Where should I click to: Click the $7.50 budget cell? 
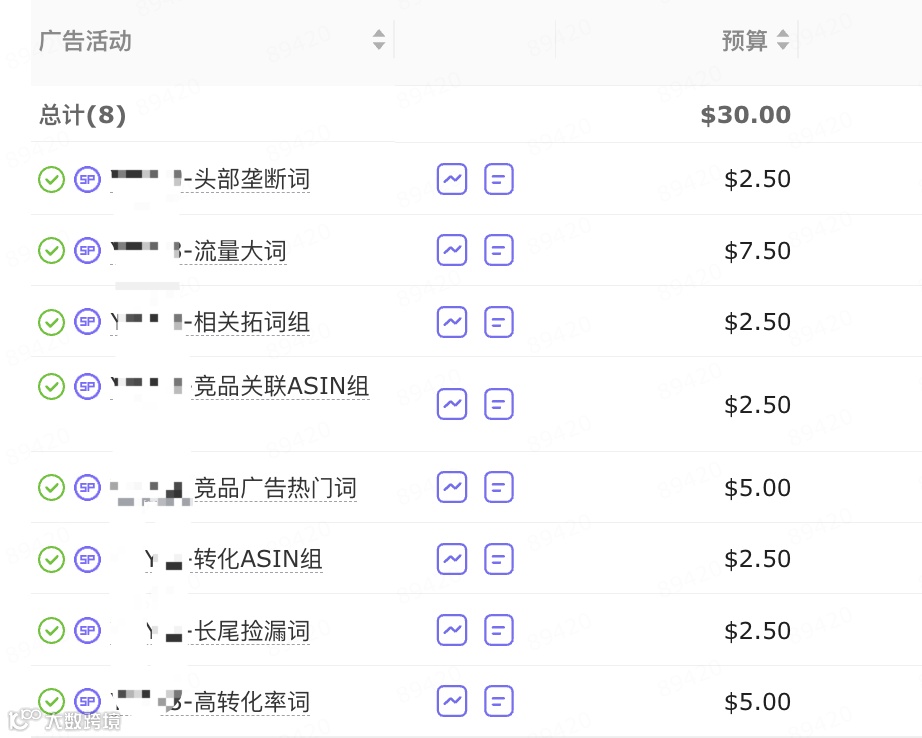point(757,251)
